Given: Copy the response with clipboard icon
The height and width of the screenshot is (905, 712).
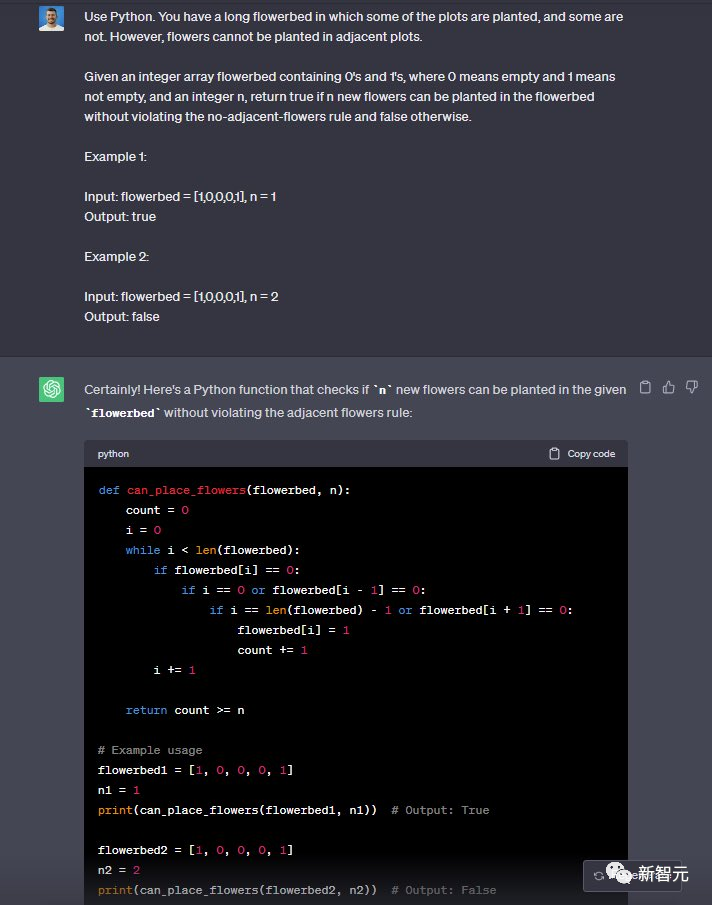Looking at the screenshot, I should coord(645,387).
